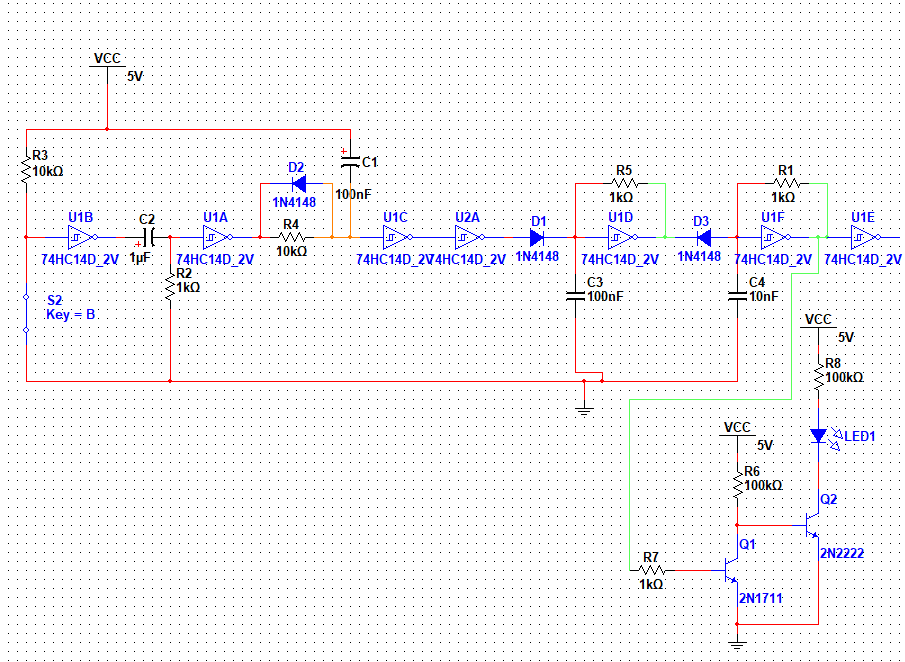
Task: Select the U1E inverter gate symbol
Action: [865, 237]
